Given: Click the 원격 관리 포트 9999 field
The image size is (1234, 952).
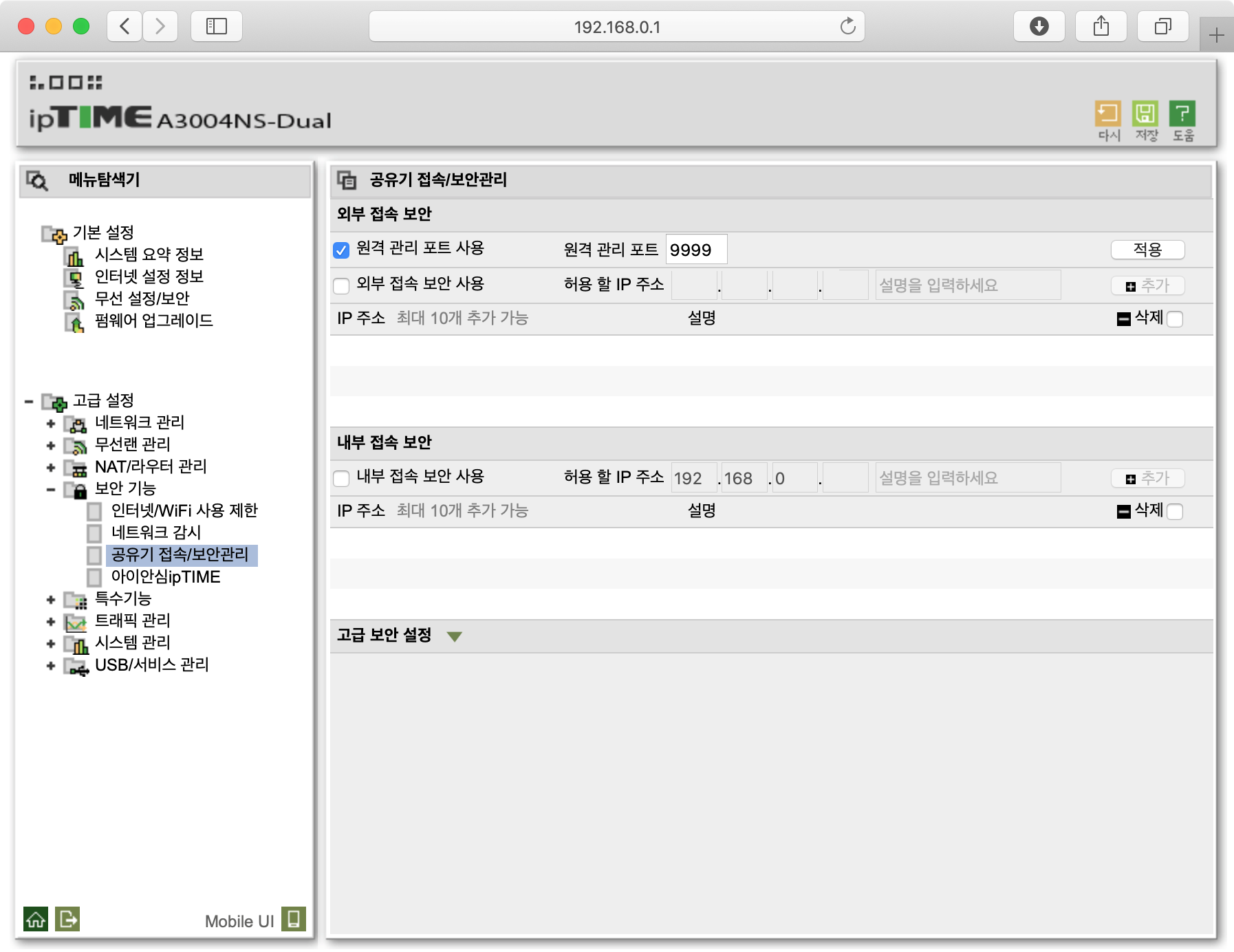Looking at the screenshot, I should click(696, 250).
